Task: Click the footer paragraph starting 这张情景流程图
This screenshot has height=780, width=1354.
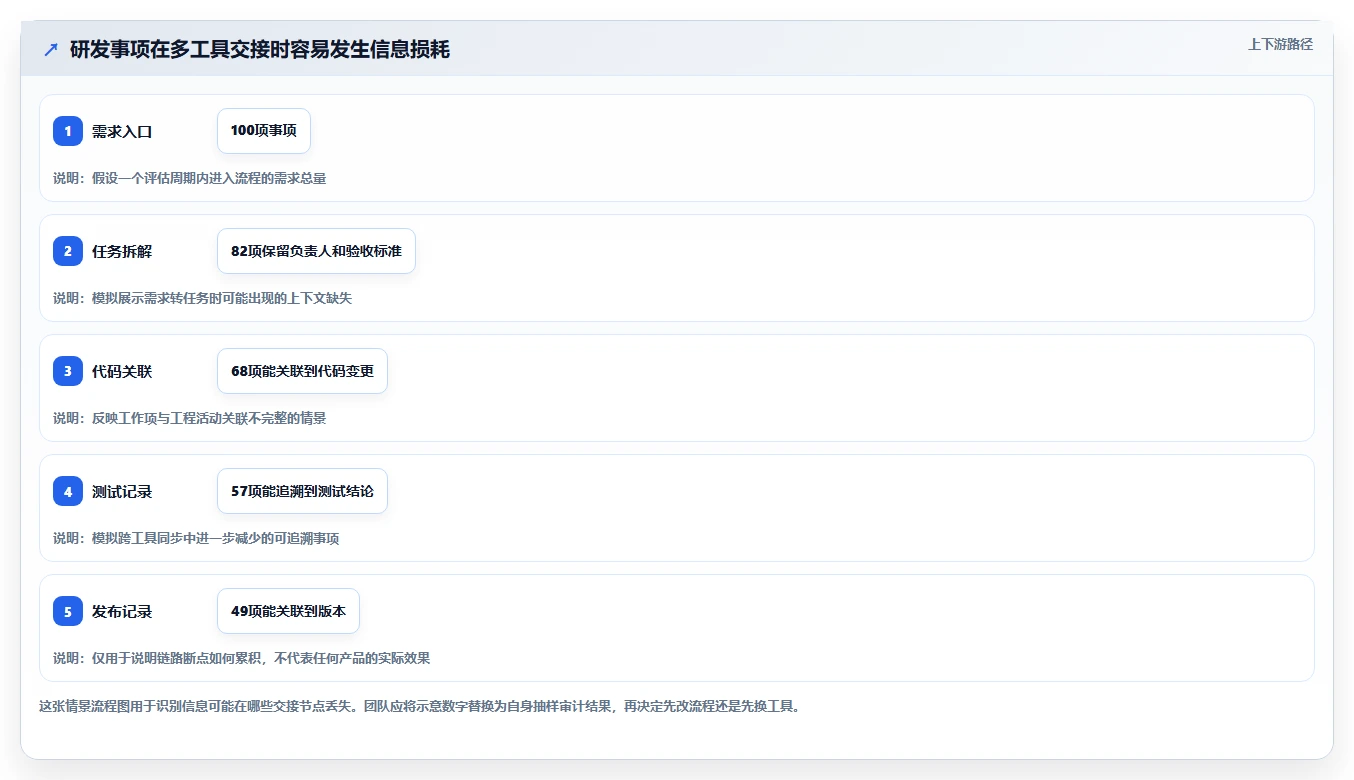Action: pos(420,706)
